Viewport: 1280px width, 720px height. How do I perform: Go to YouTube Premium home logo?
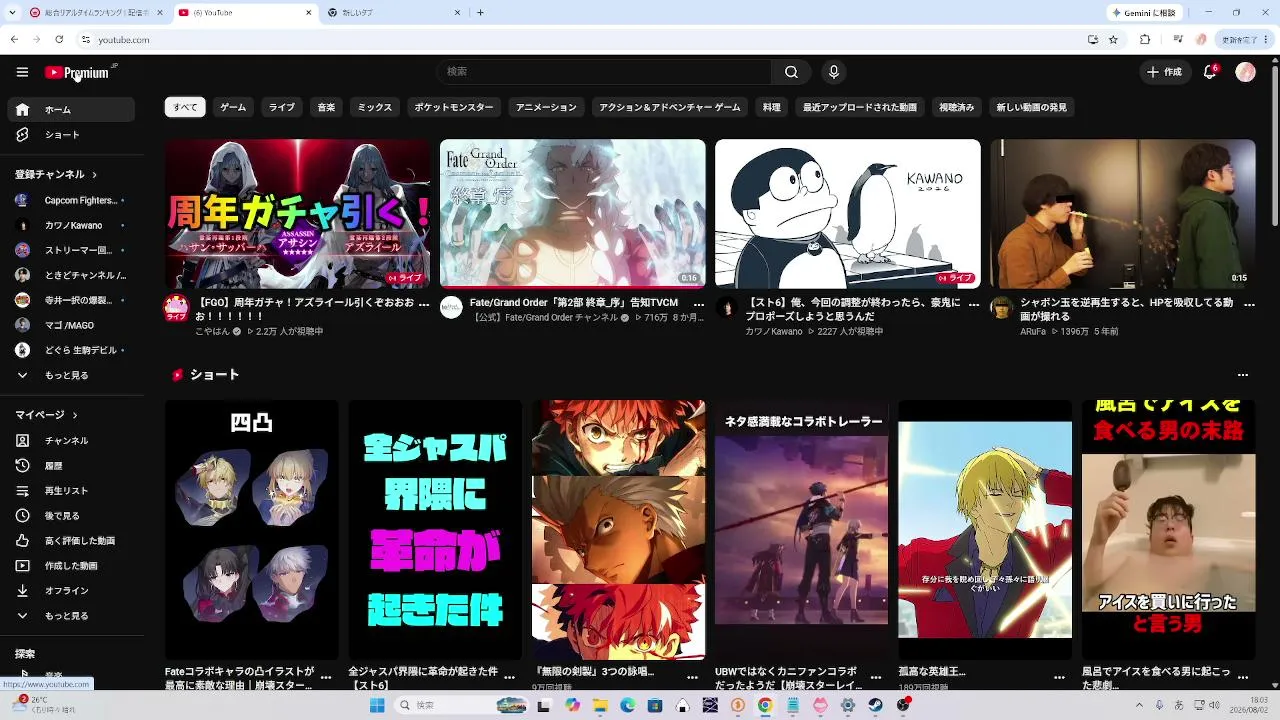77,72
